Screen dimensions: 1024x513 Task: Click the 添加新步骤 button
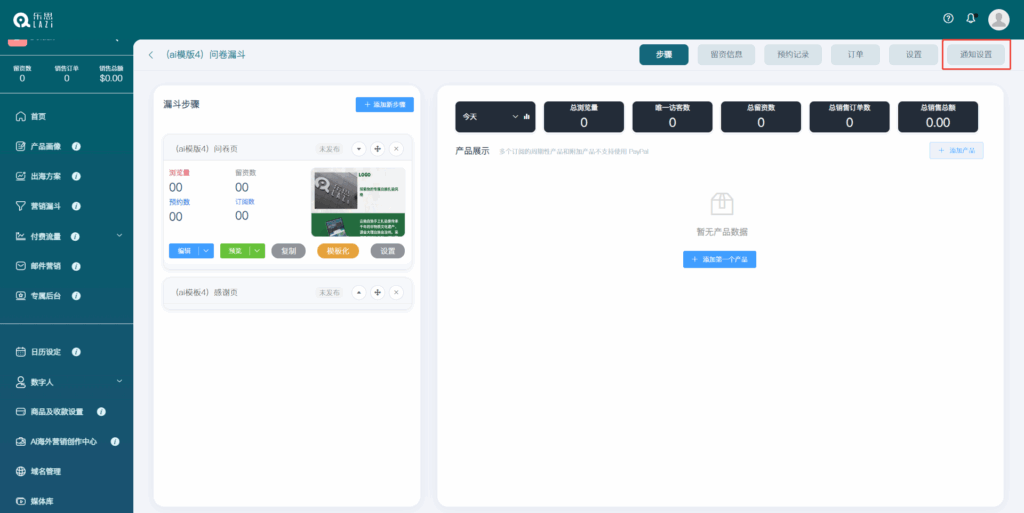pyautogui.click(x=384, y=104)
